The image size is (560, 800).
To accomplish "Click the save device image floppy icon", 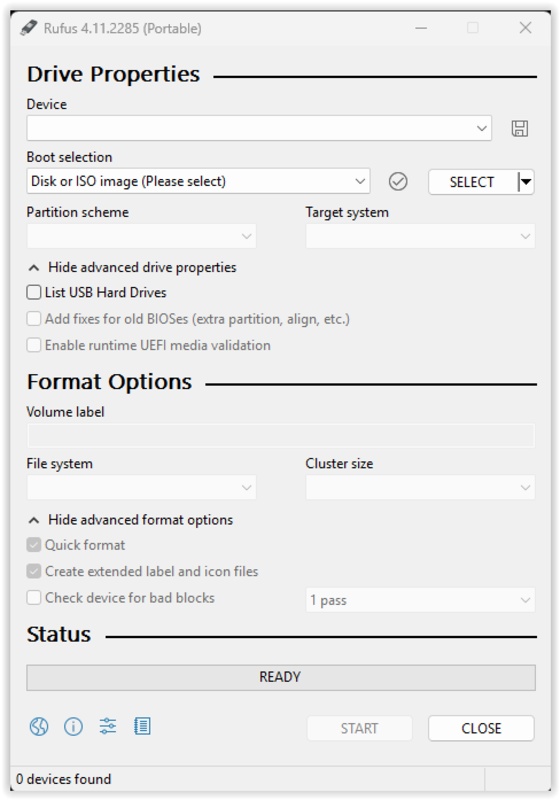I will pyautogui.click(x=519, y=128).
